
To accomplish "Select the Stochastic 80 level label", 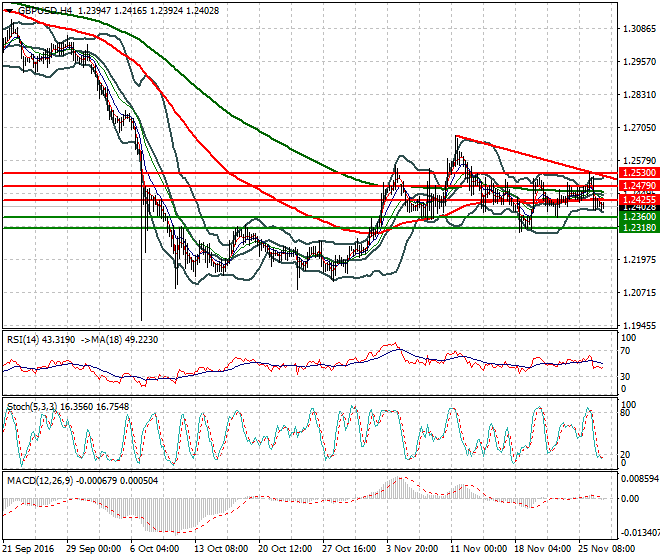I will pos(625,413).
